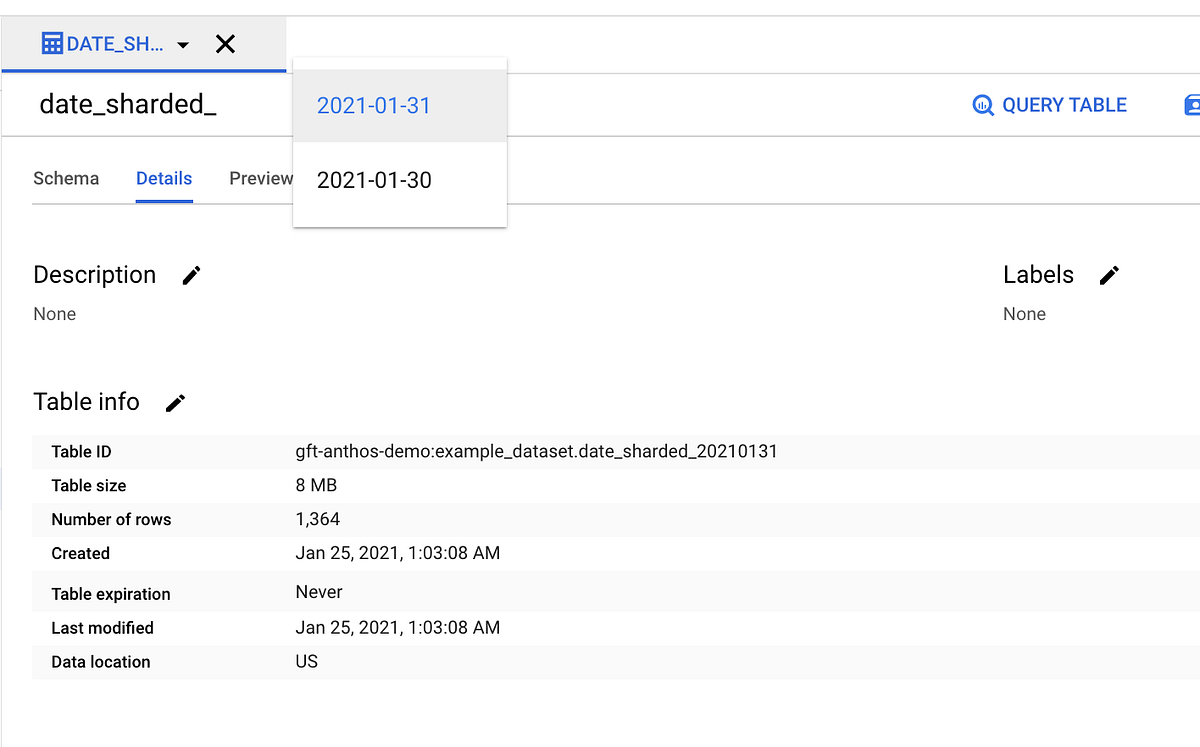This screenshot has width=1200, height=747.
Task: Edit Labels using the pencil icon
Action: pyautogui.click(x=1109, y=275)
